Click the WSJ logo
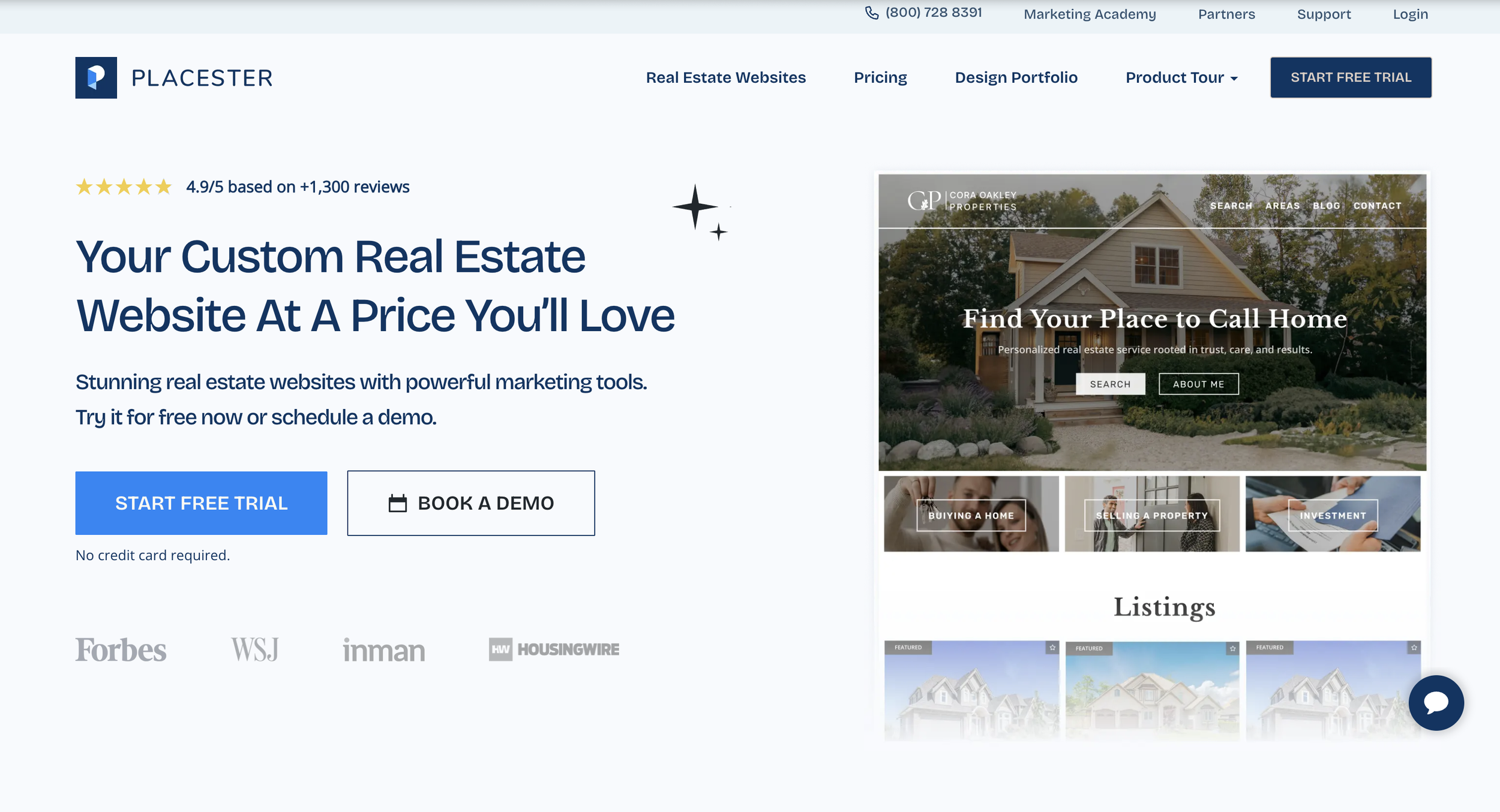 (x=255, y=649)
